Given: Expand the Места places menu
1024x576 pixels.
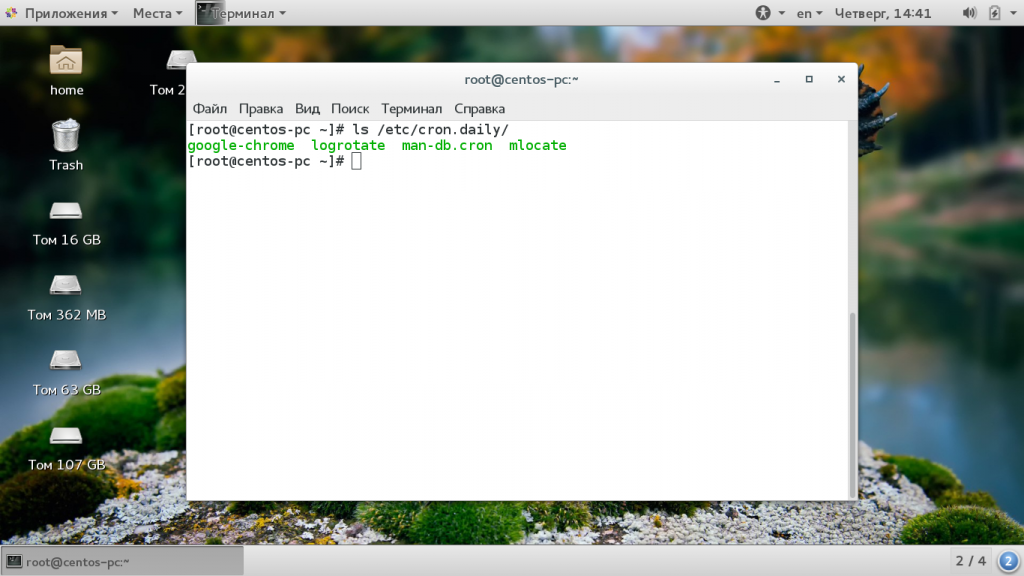Looking at the screenshot, I should point(157,13).
